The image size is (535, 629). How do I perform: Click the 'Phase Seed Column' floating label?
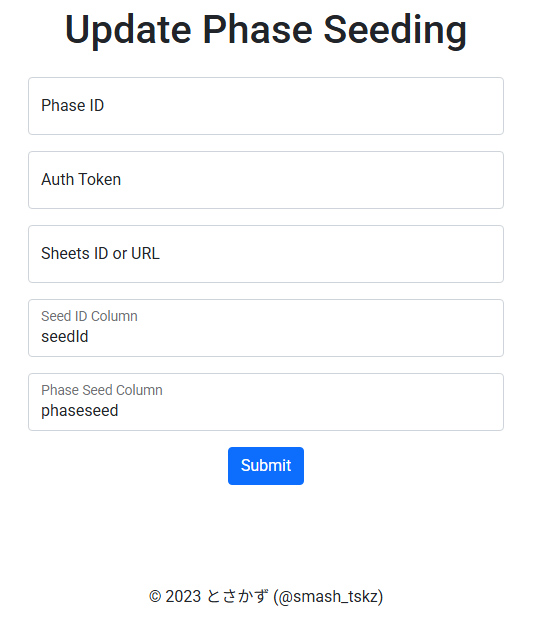102,392
